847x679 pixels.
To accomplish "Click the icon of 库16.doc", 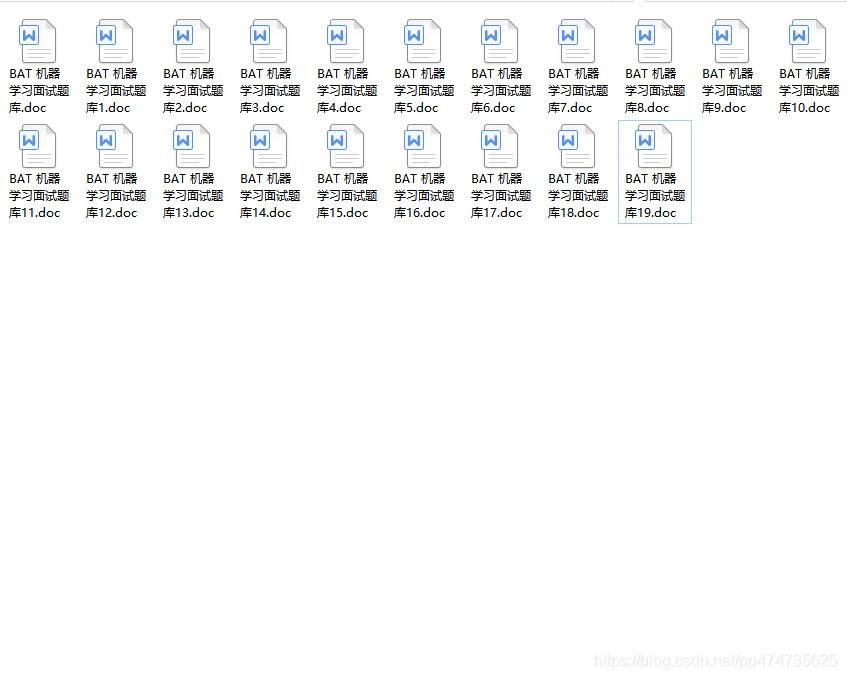I will click(422, 146).
